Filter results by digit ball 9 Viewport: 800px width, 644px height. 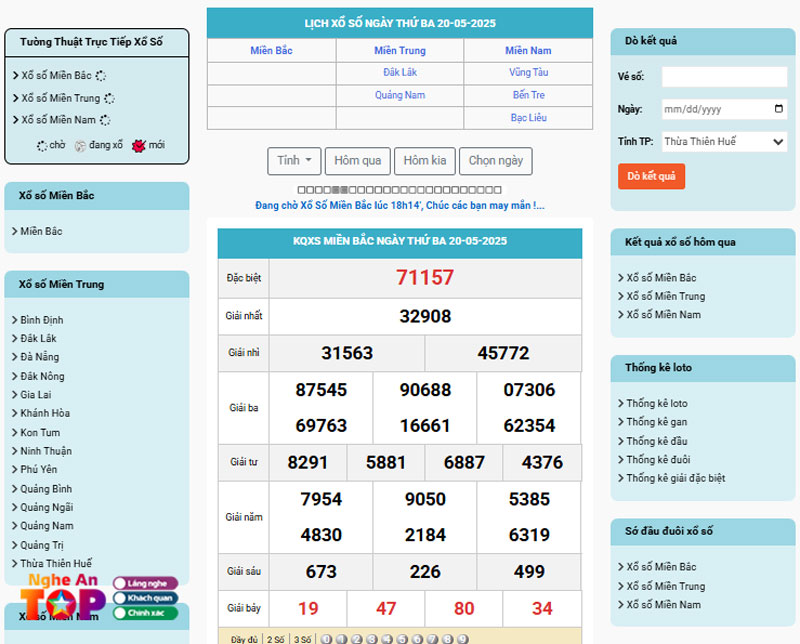(462, 638)
